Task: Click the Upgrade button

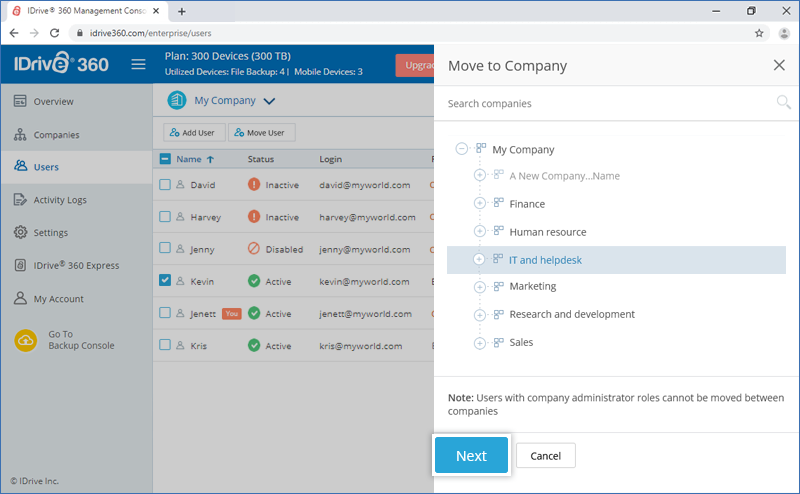Action: click(415, 65)
